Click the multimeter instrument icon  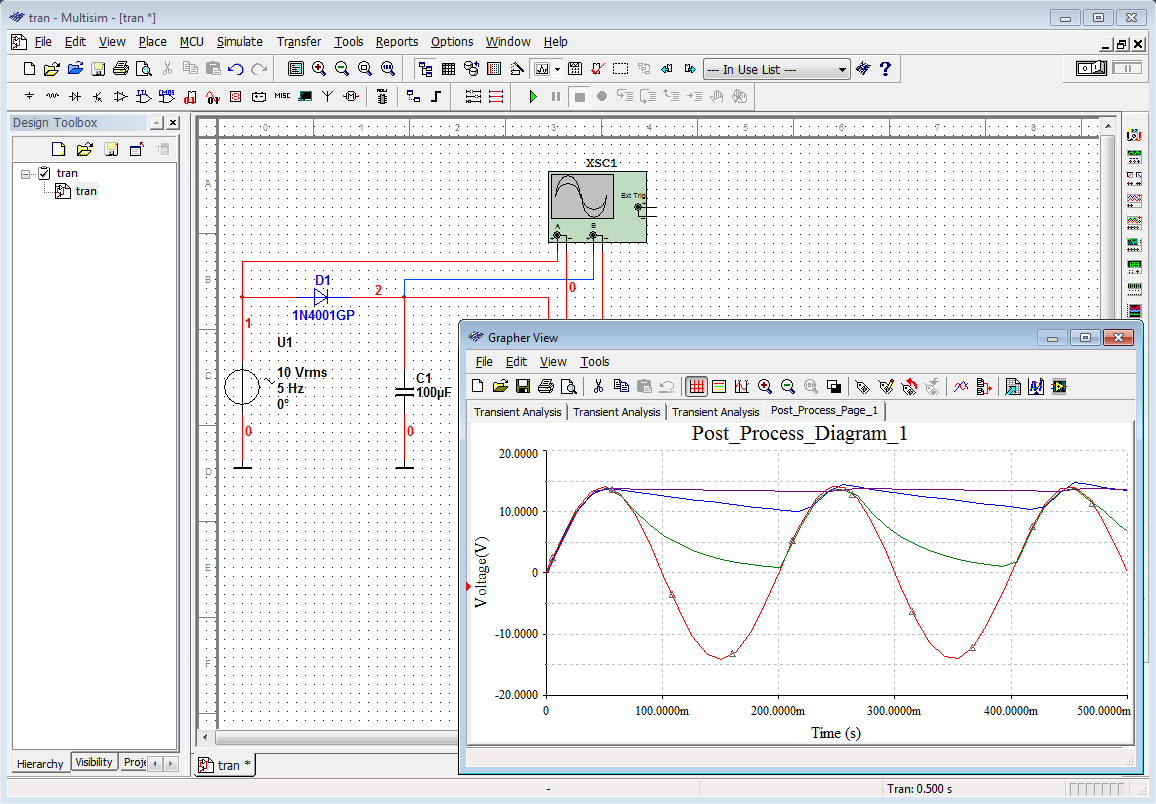[1134, 134]
